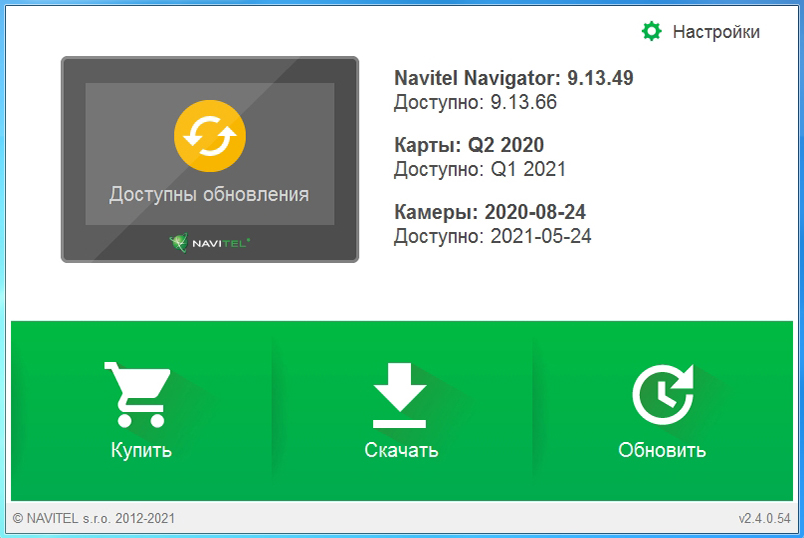804x538 pixels.
Task: Click the available version 9.13.66 line
Action: (475, 102)
